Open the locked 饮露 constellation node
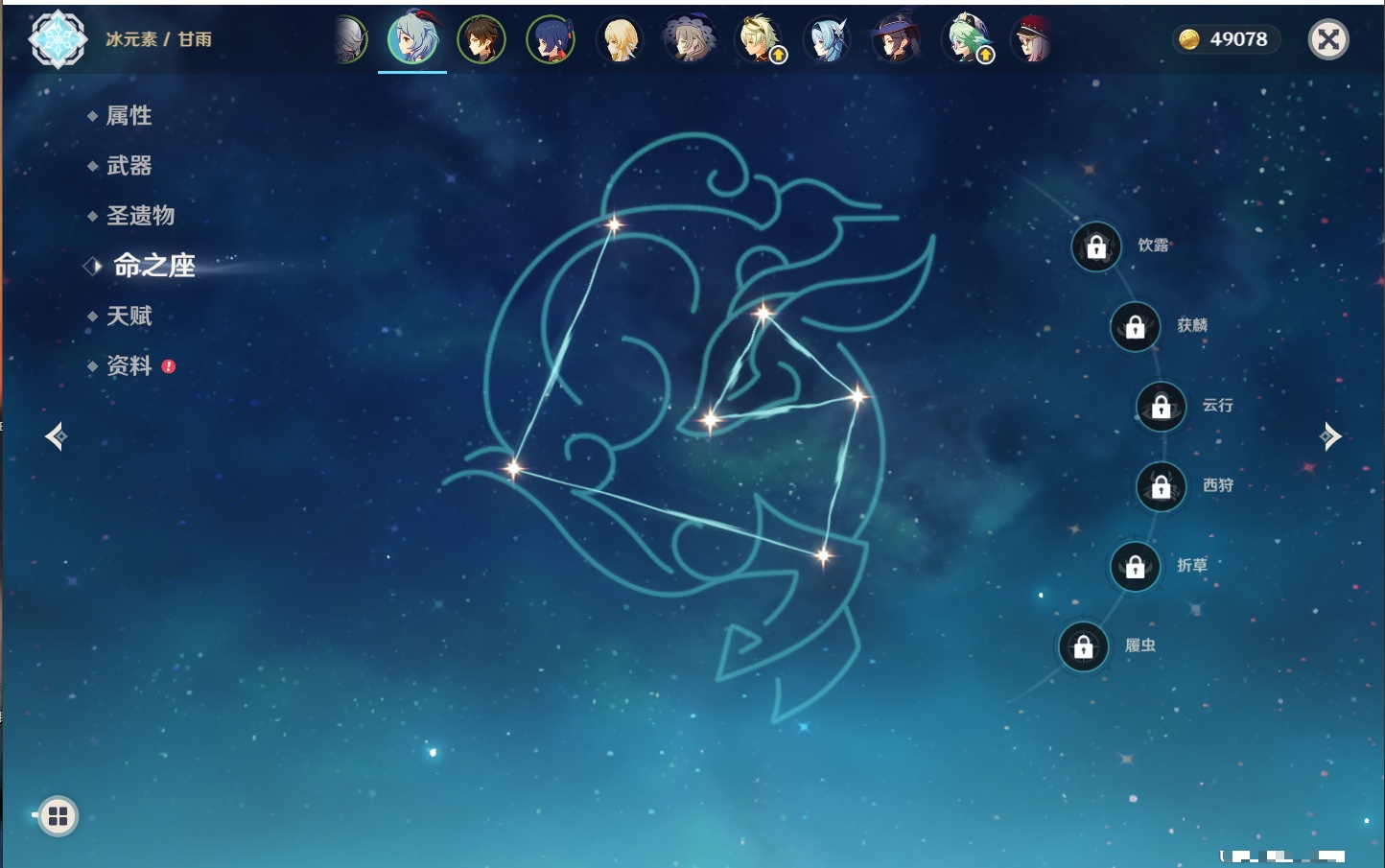1385x868 pixels. point(1096,247)
